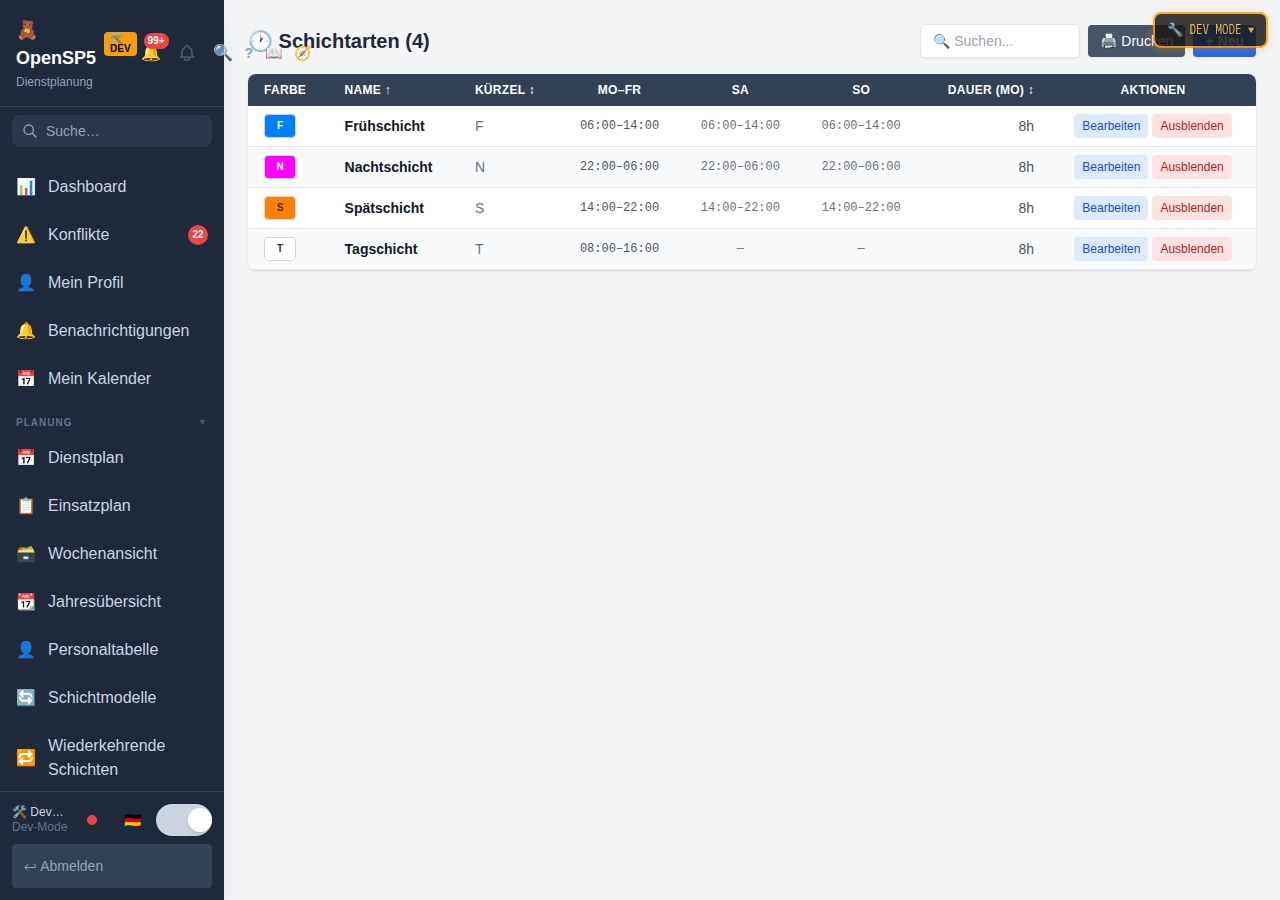This screenshot has height=900, width=1280.
Task: Click the German flag language icon
Action: click(x=132, y=820)
